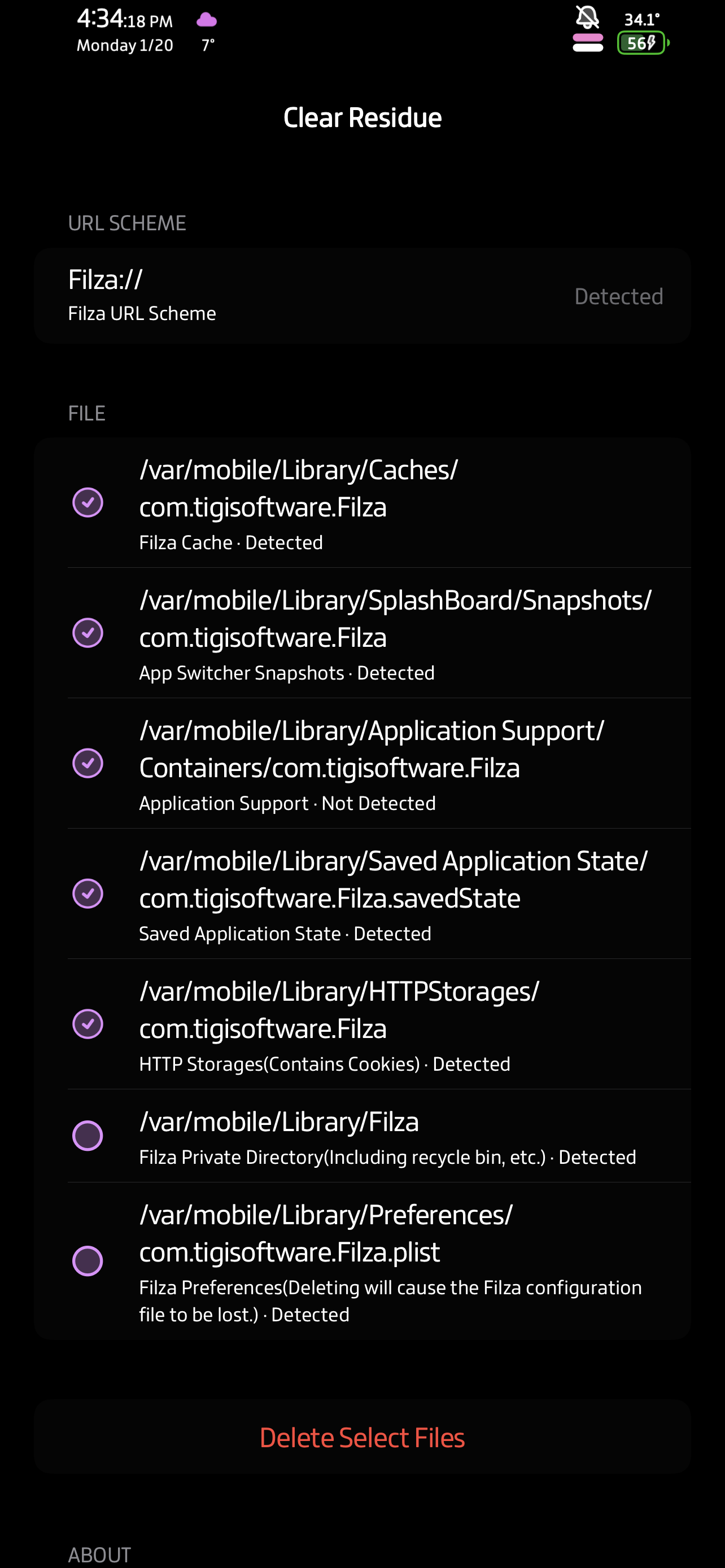Uncheck the Application Support residue item
The width and height of the screenshot is (725, 1568).
[88, 763]
